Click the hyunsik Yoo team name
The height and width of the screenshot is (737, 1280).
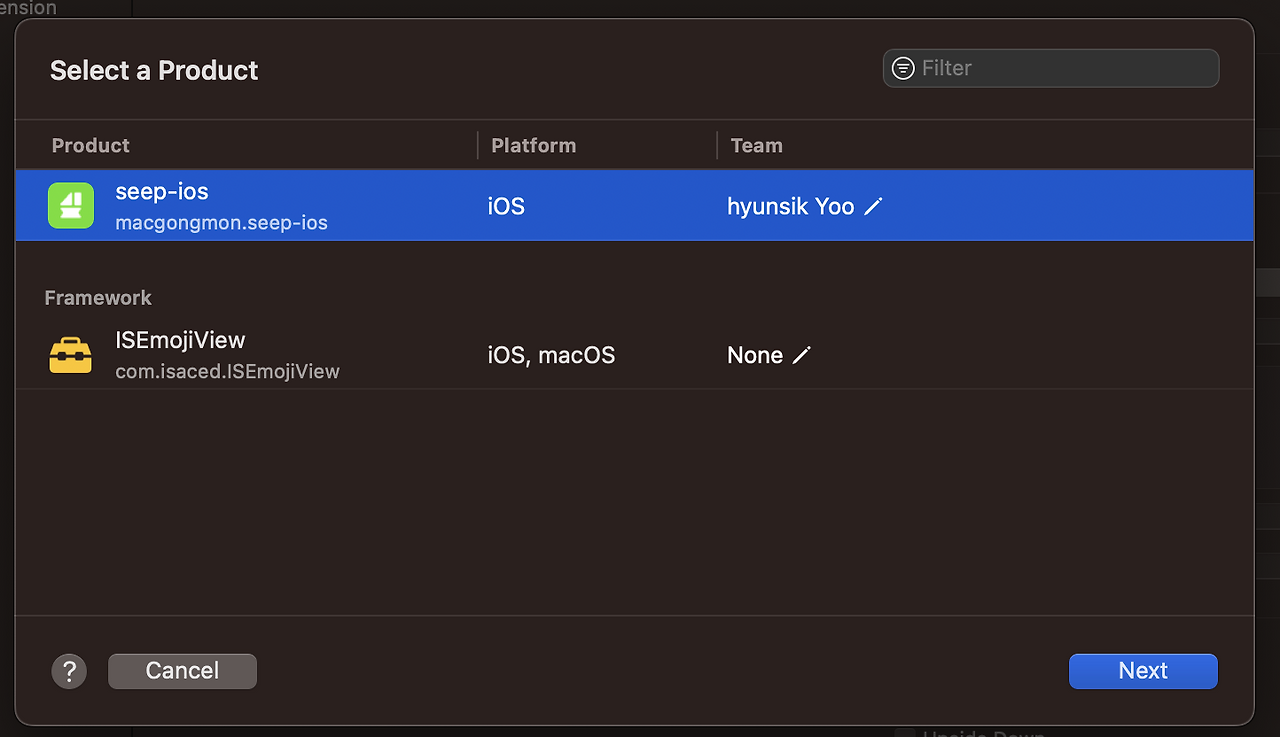(790, 206)
